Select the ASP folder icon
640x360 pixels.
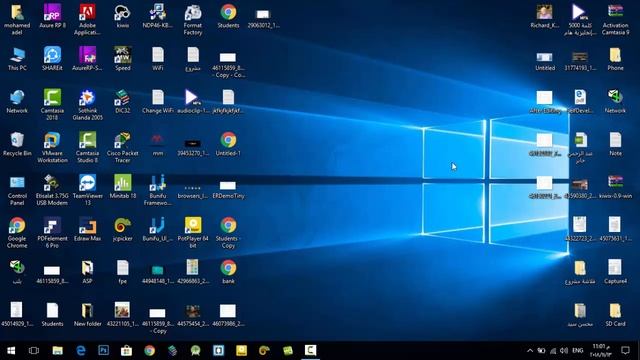87,272
